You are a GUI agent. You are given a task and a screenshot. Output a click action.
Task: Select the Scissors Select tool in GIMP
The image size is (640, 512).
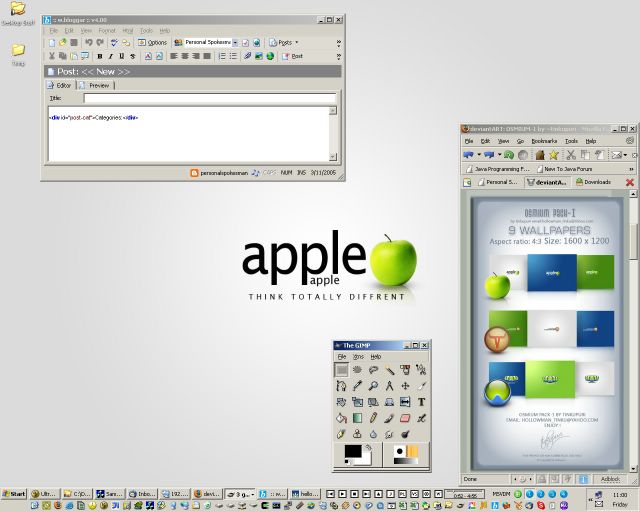(421, 370)
